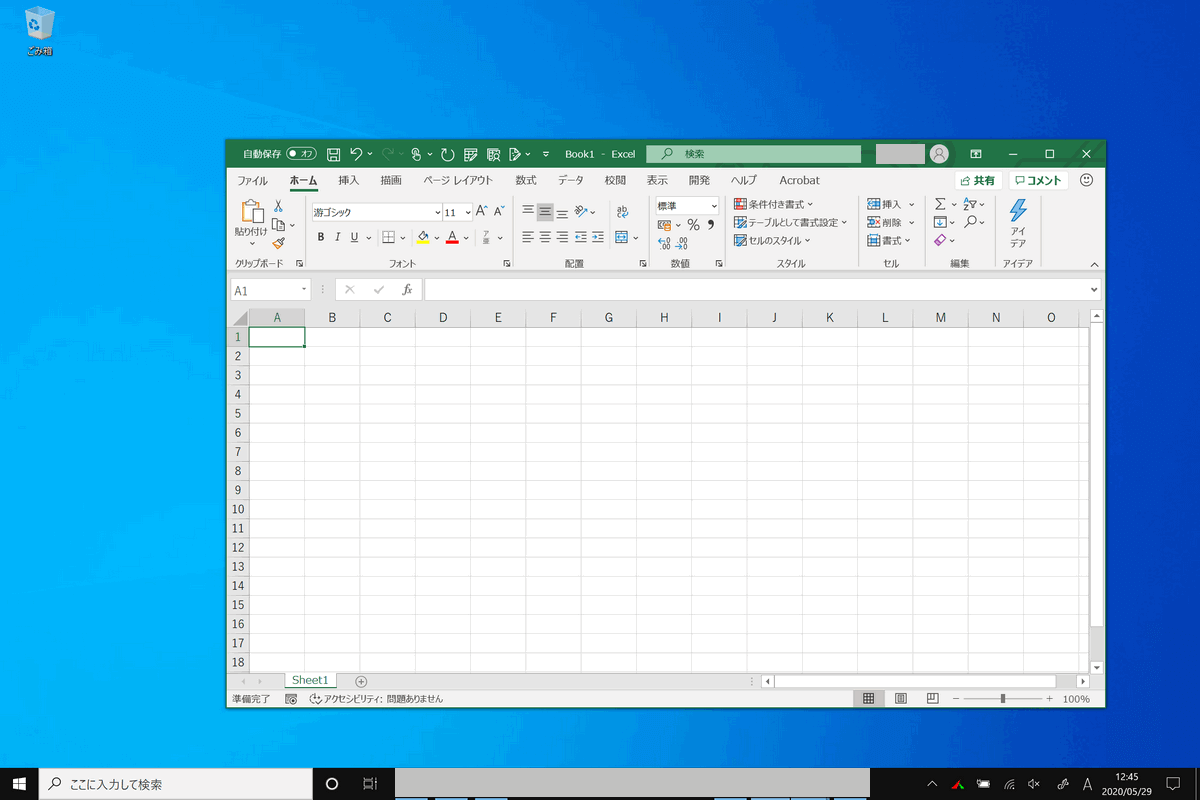The image size is (1200, 800).
Task: Apply red font color A
Action: [452, 237]
